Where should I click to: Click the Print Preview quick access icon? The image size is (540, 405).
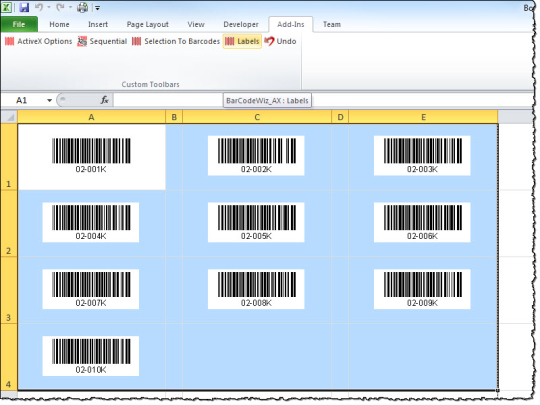tap(82, 7)
